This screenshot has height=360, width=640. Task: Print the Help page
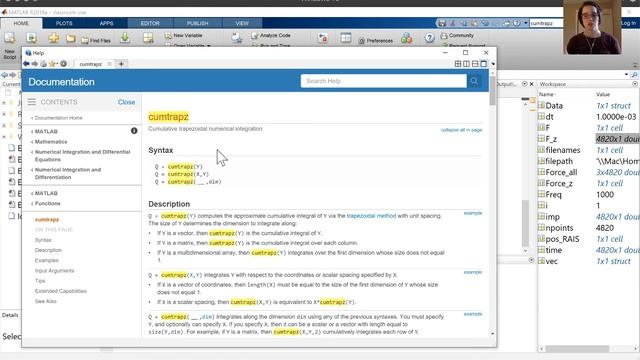click(x=43, y=64)
